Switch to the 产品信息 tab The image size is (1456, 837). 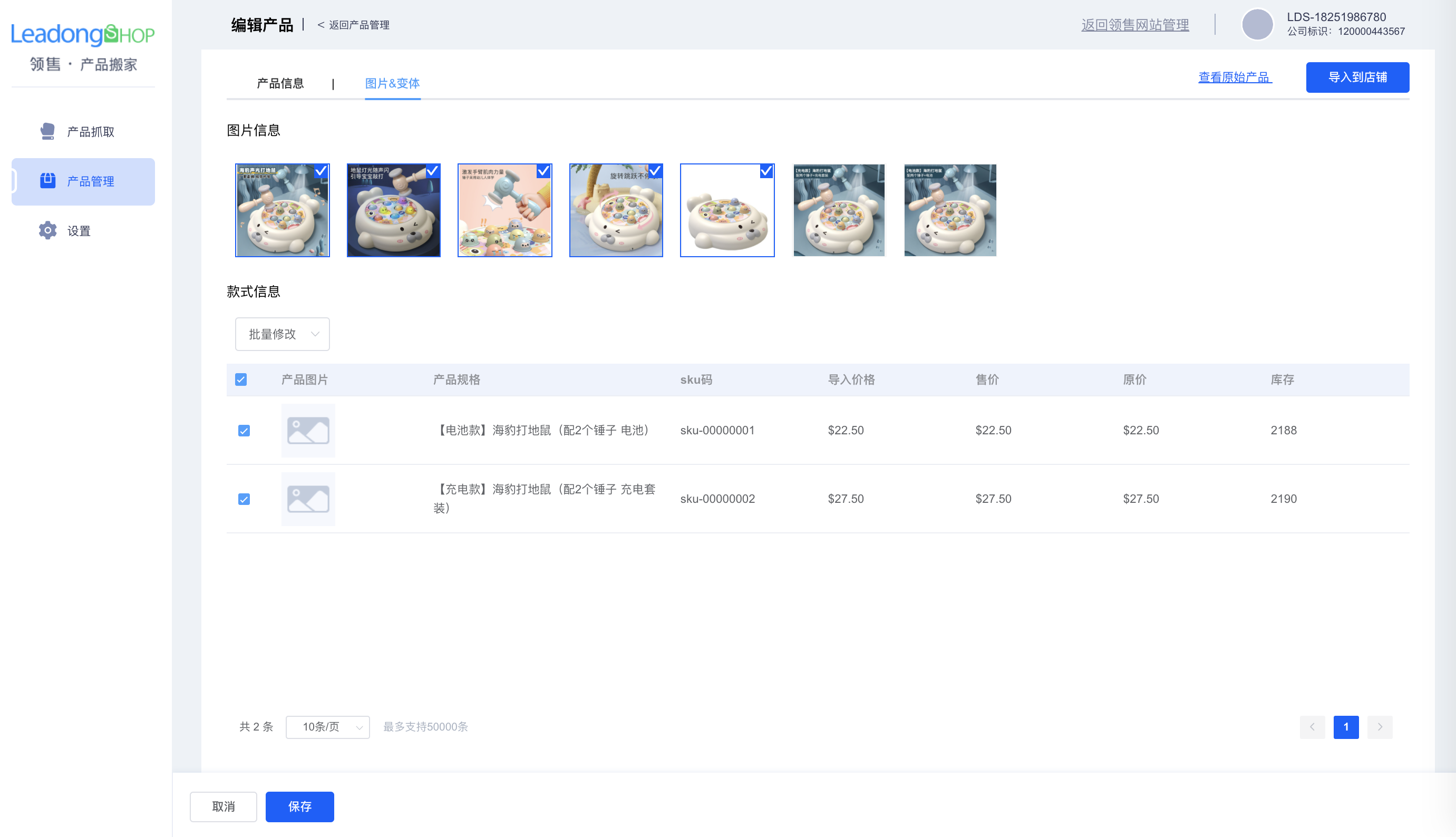click(280, 83)
